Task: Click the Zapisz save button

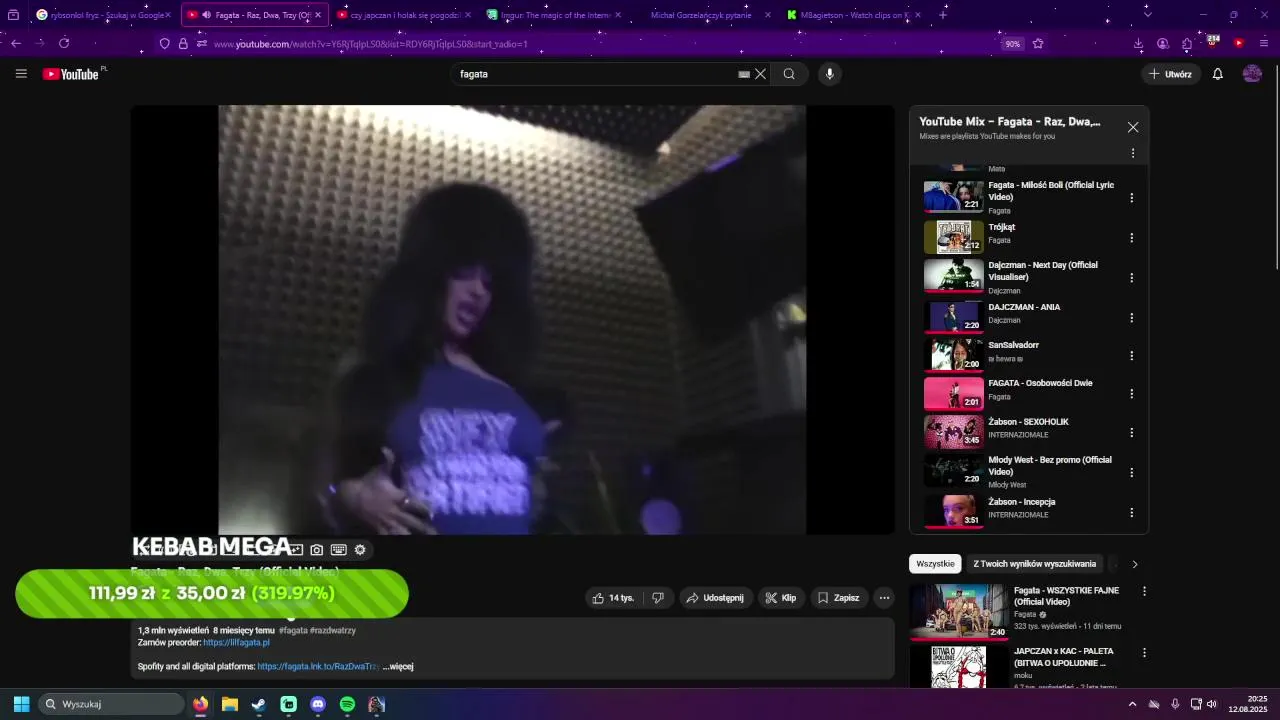Action: pos(838,598)
